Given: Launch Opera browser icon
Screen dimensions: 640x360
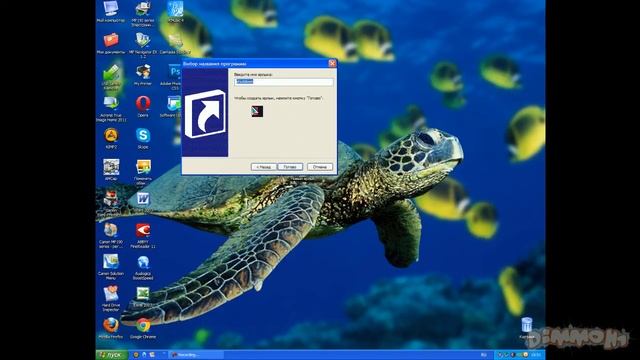Looking at the screenshot, I should 143,107.
